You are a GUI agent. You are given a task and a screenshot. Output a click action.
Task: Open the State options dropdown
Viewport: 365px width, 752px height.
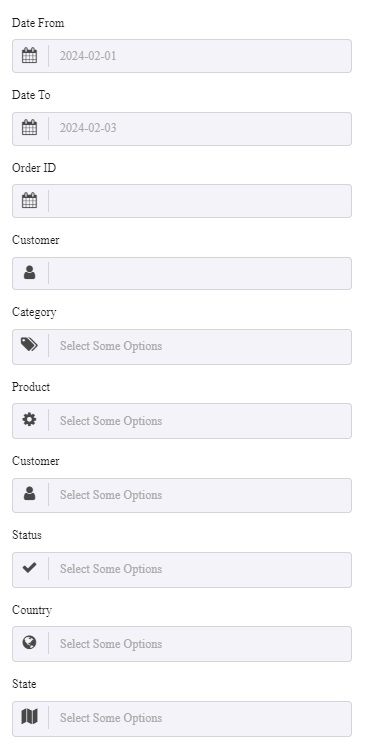click(x=200, y=718)
